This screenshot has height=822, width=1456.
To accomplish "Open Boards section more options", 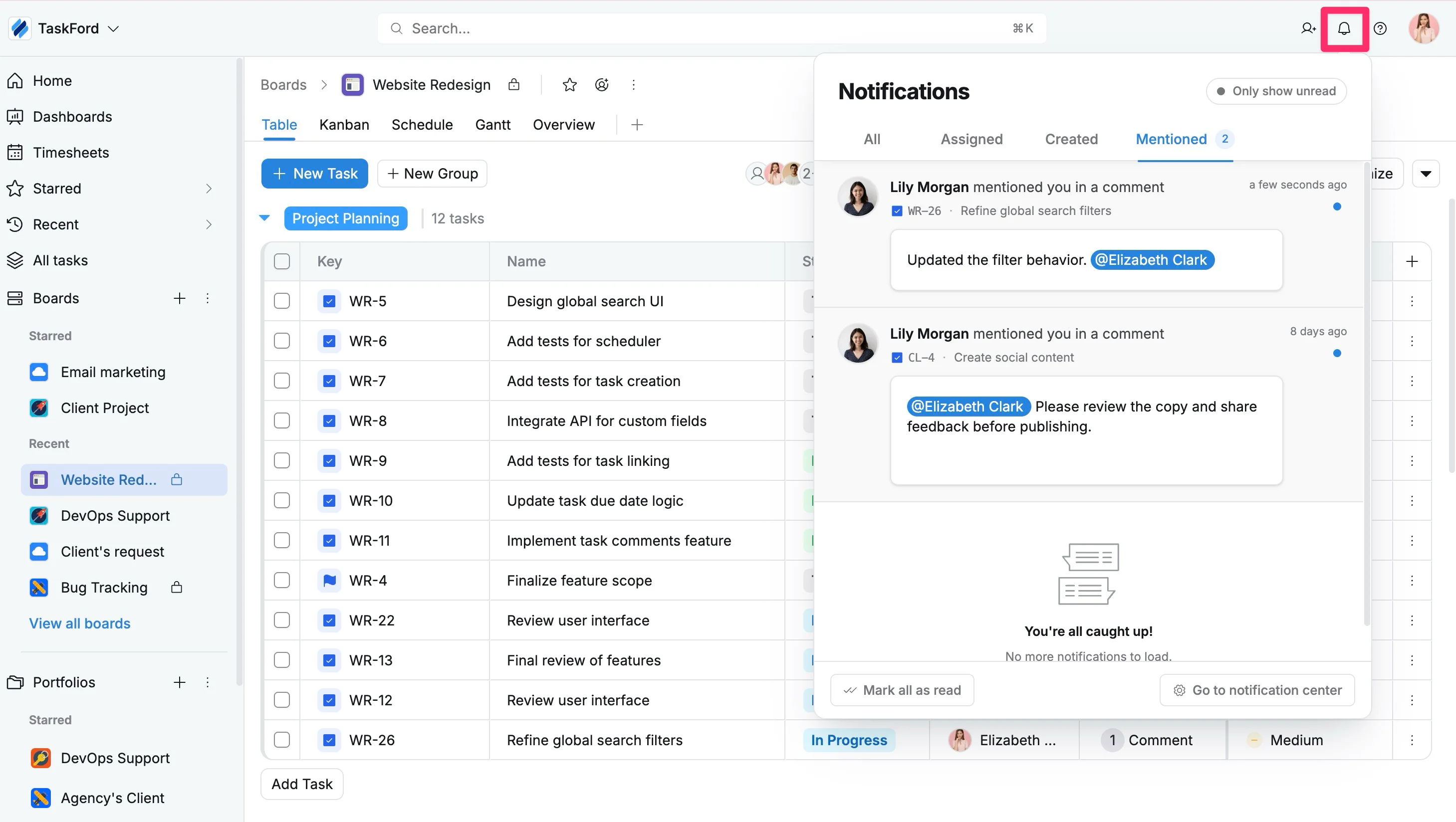I will (208, 298).
